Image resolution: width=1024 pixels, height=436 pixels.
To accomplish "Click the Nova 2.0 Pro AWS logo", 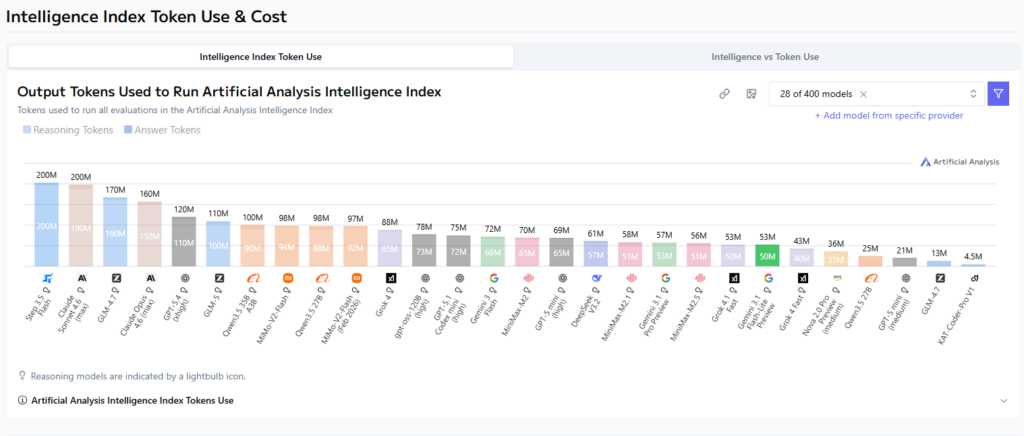I will click(837, 277).
